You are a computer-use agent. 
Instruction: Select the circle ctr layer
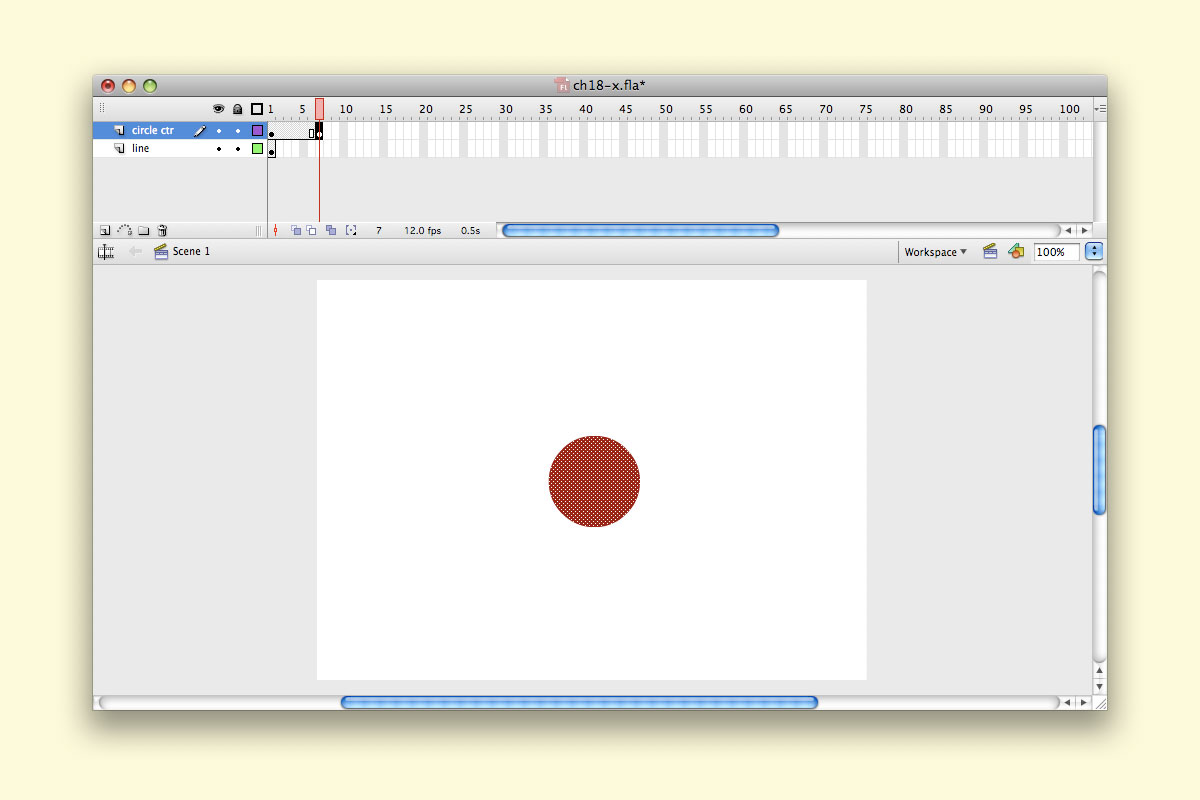(x=152, y=131)
